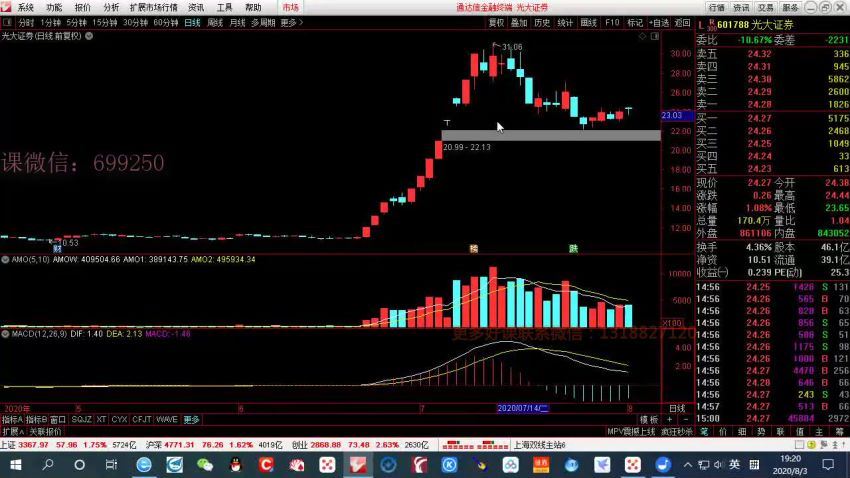Open the 功能 menu

(x=54, y=8)
